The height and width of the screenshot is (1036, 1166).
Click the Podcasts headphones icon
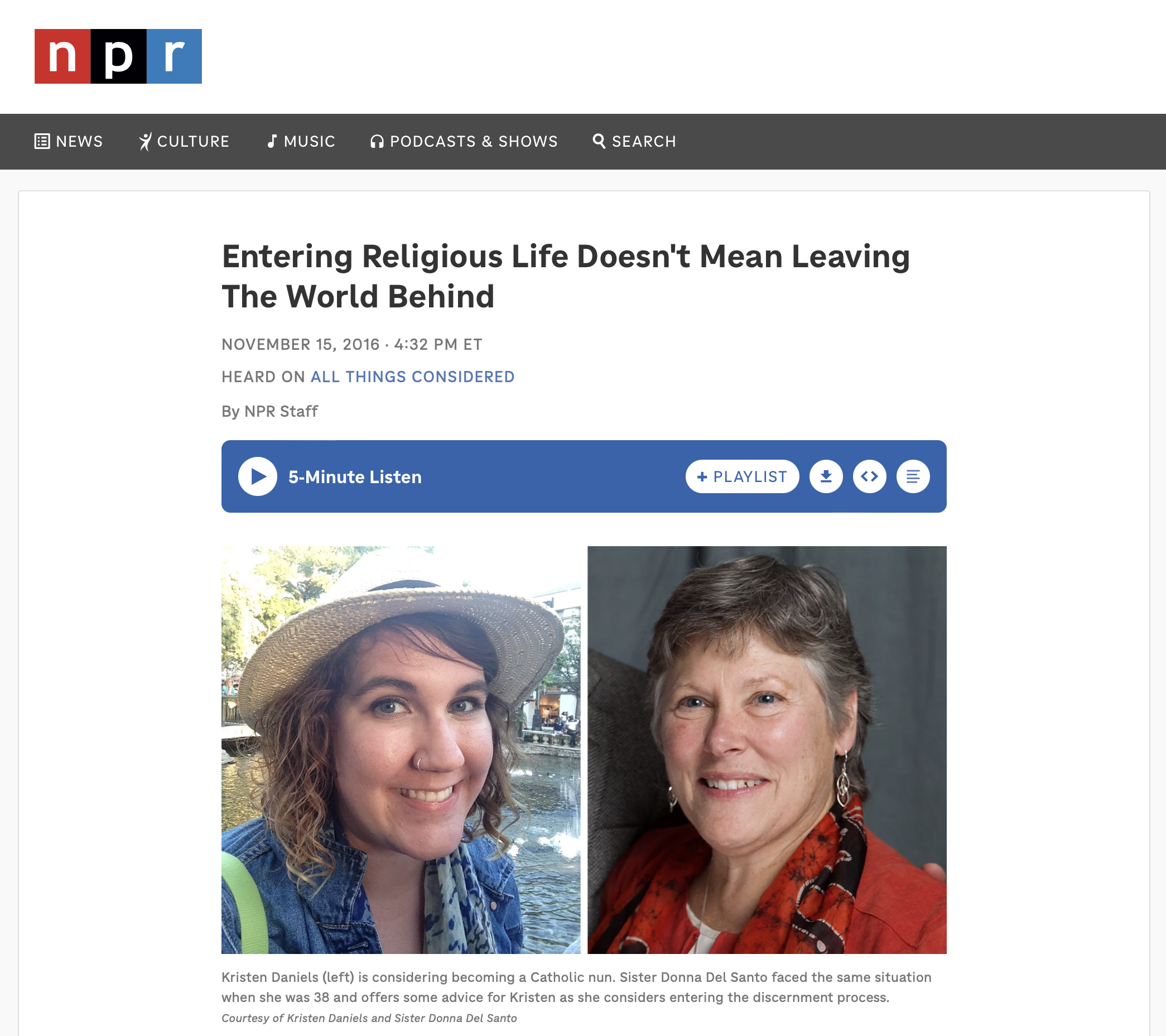click(377, 141)
